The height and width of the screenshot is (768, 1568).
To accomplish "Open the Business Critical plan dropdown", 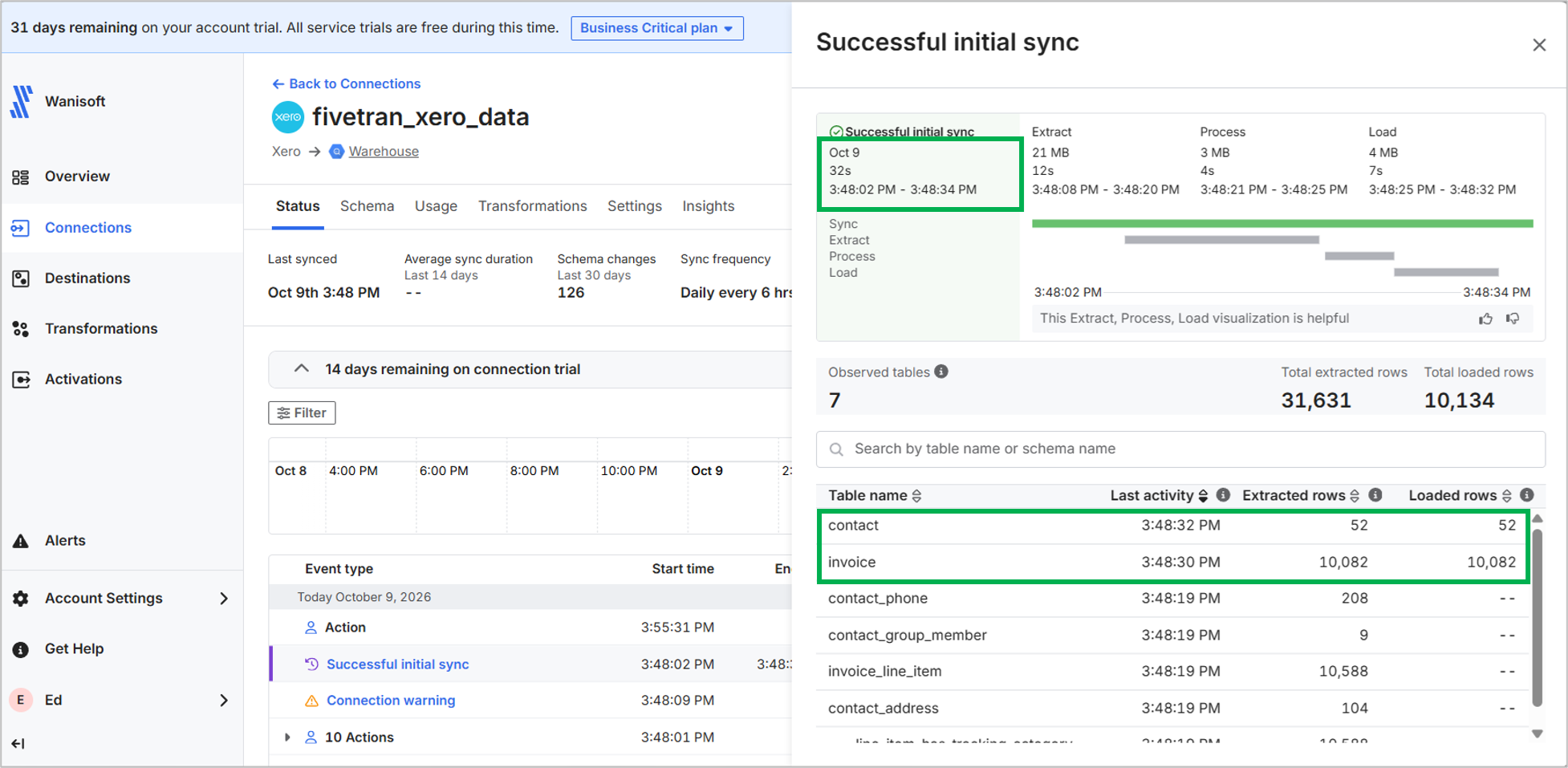I will click(657, 28).
